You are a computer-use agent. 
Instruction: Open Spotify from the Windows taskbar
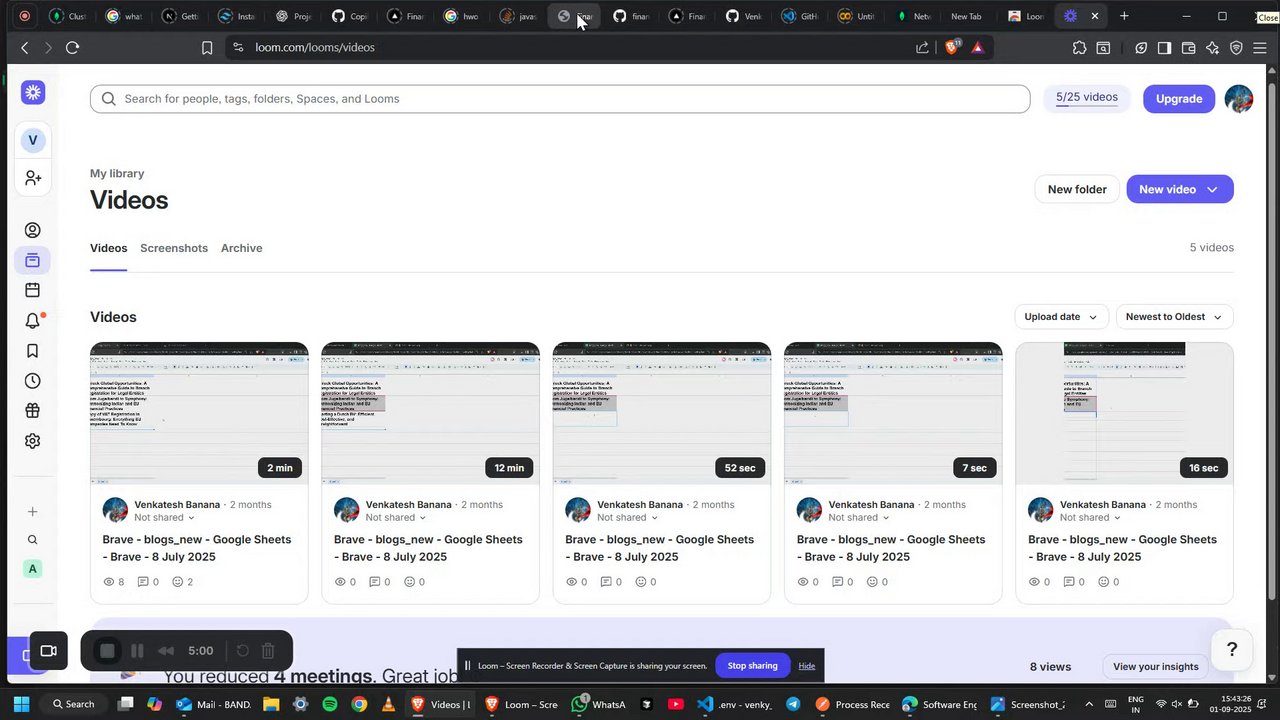(x=330, y=704)
